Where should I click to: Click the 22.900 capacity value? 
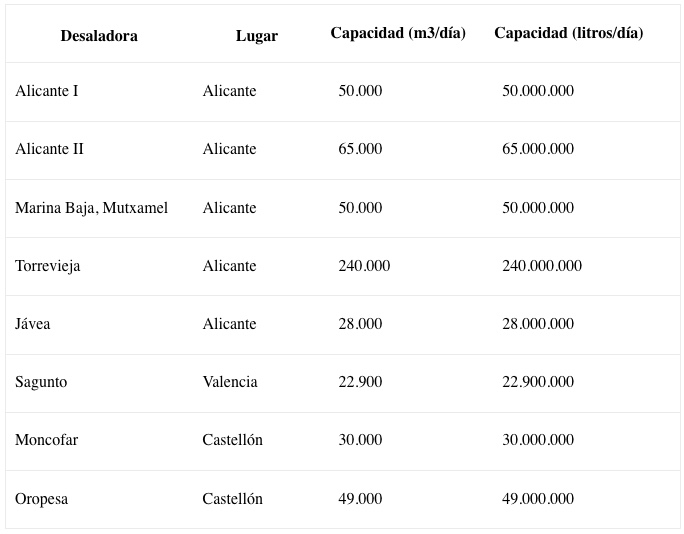click(x=360, y=382)
